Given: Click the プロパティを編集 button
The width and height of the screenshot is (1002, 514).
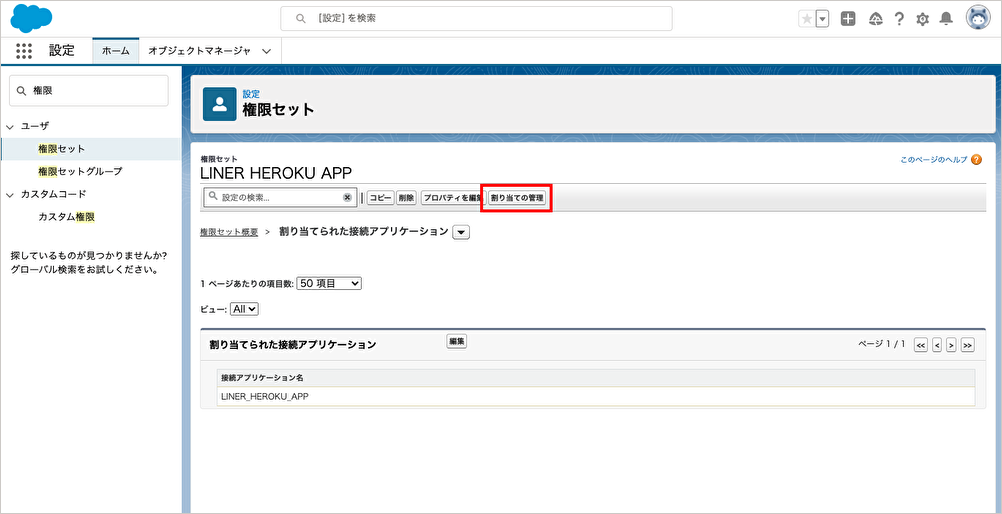Looking at the screenshot, I should pos(451,198).
